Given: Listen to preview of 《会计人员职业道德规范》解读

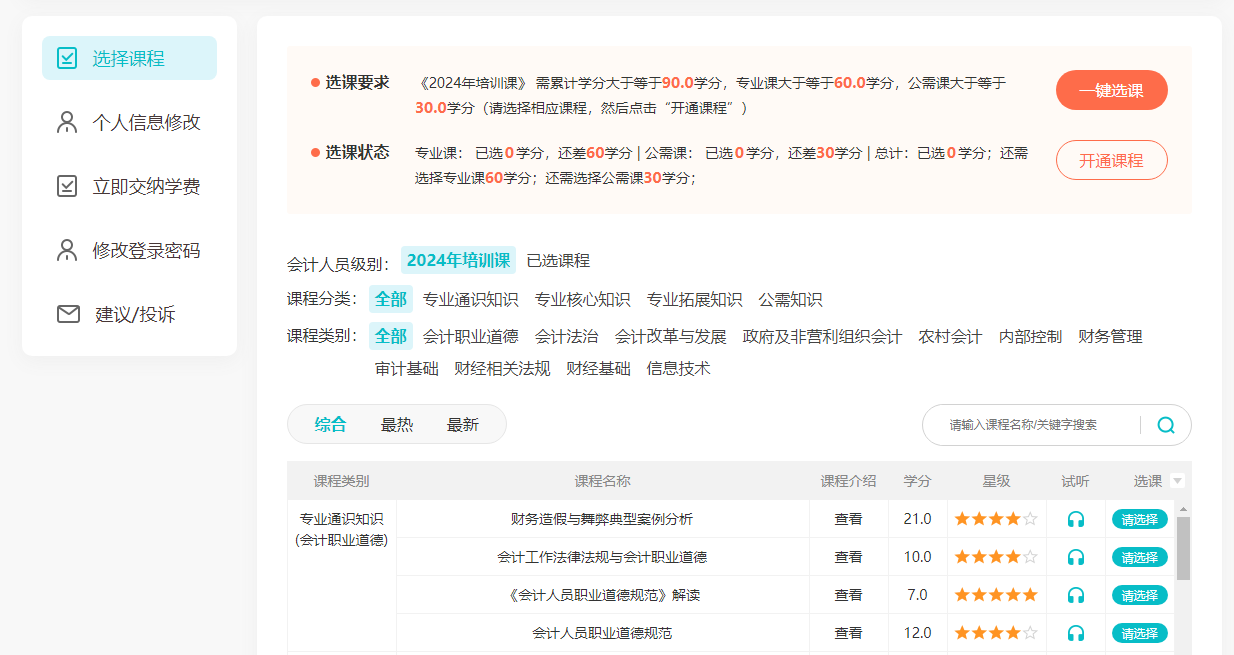Looking at the screenshot, I should tap(1076, 595).
